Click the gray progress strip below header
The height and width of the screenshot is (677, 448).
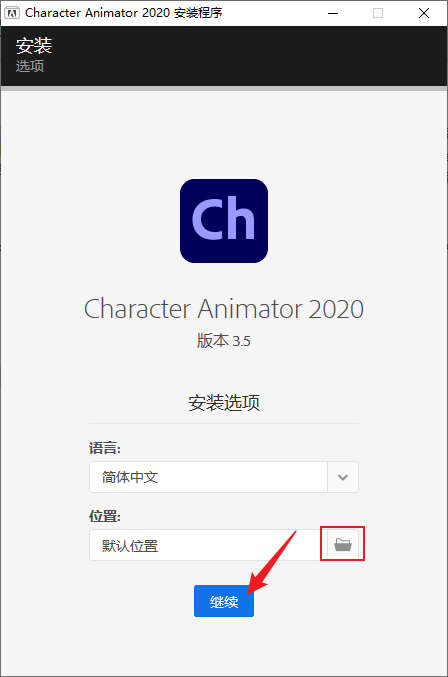tap(224, 89)
